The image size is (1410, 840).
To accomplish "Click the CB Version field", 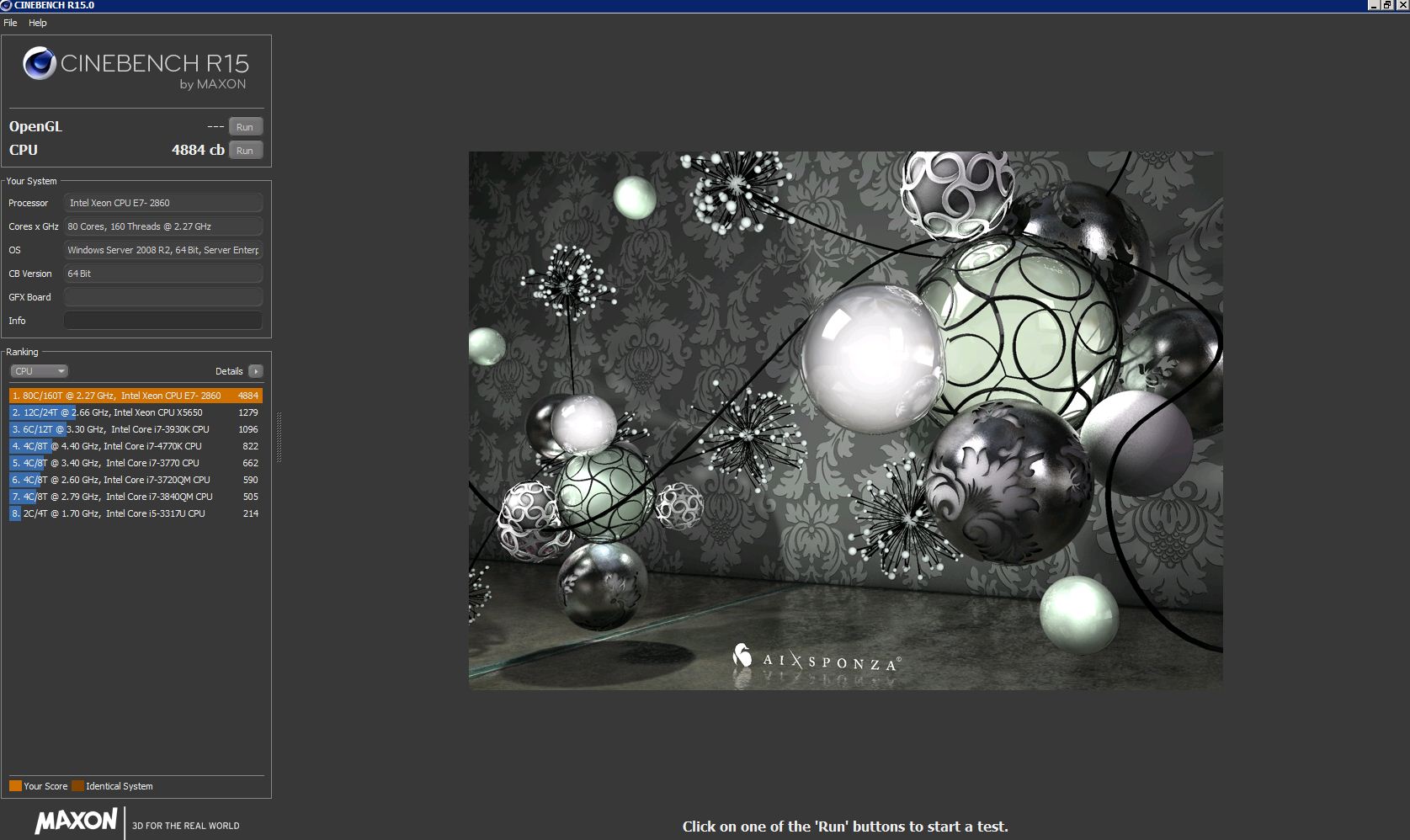I will click(x=163, y=274).
